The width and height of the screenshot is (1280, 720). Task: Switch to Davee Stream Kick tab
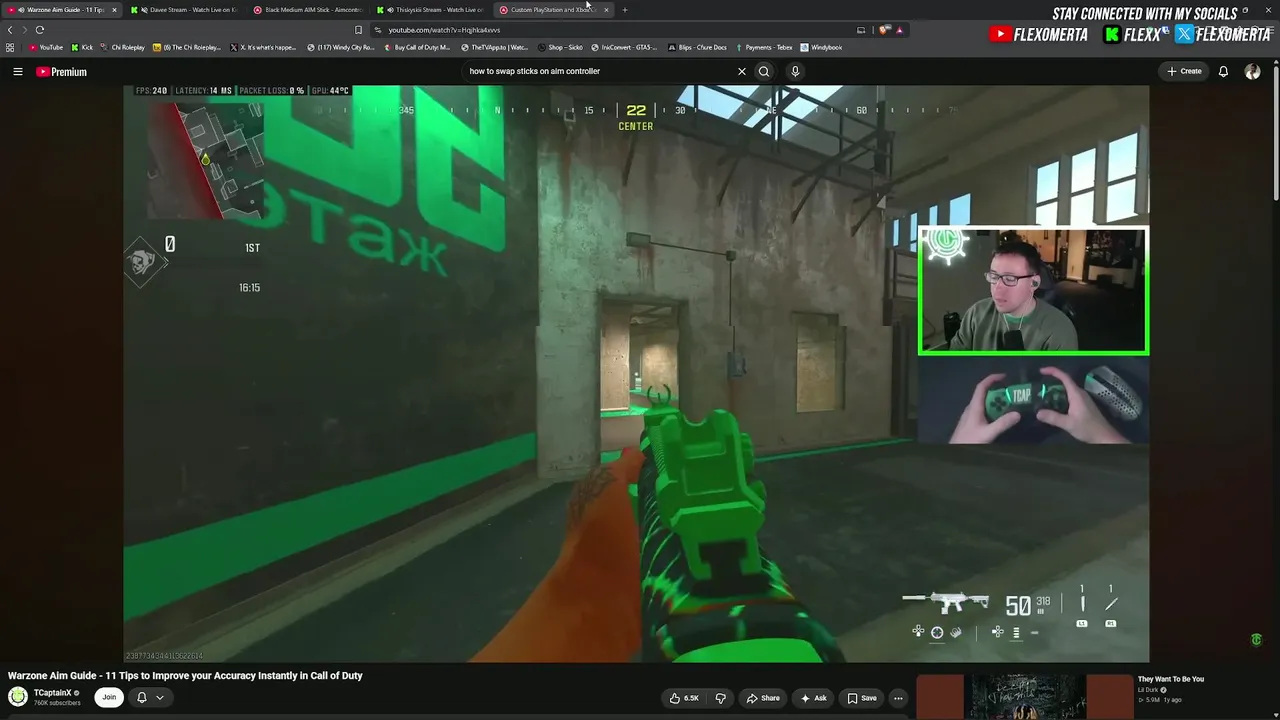185,10
